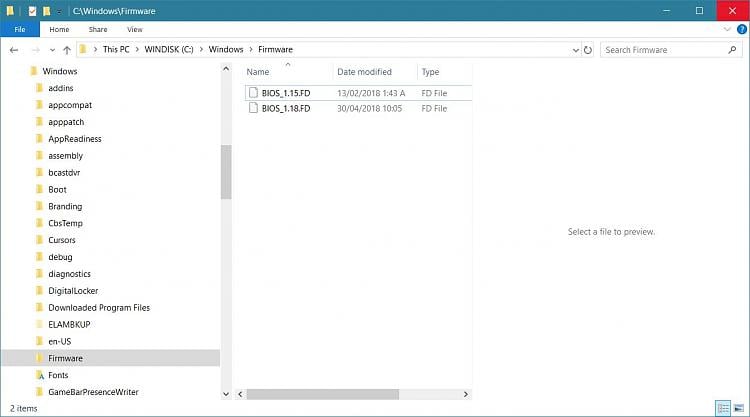The height and width of the screenshot is (417, 750).
Task: Go up one folder level
Action: click(x=67, y=50)
